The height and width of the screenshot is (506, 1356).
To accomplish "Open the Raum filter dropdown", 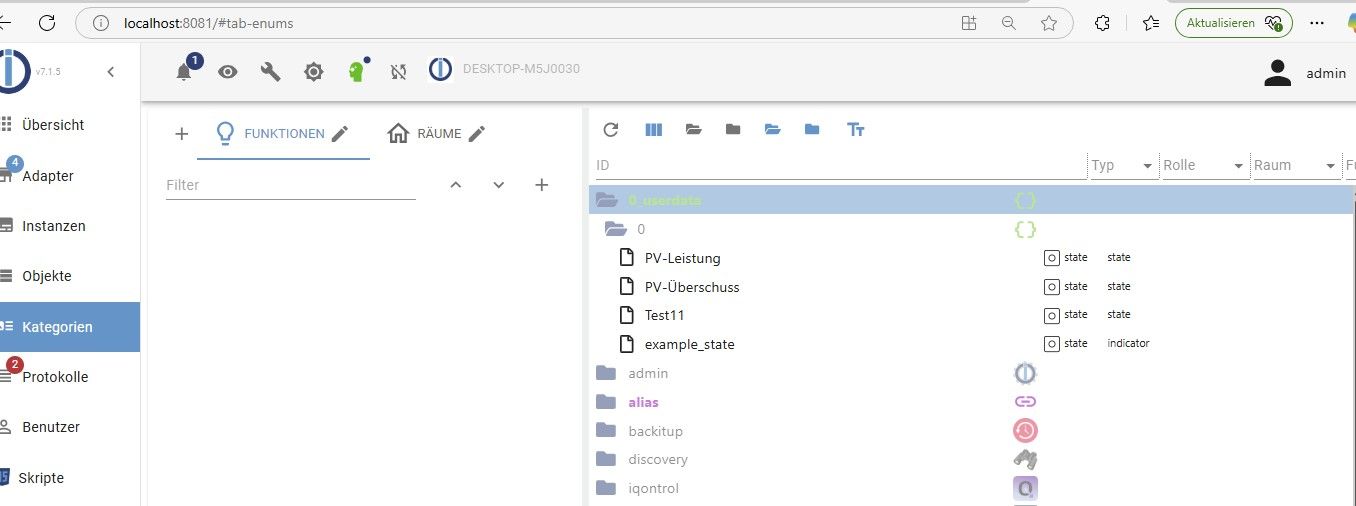I will [1331, 166].
